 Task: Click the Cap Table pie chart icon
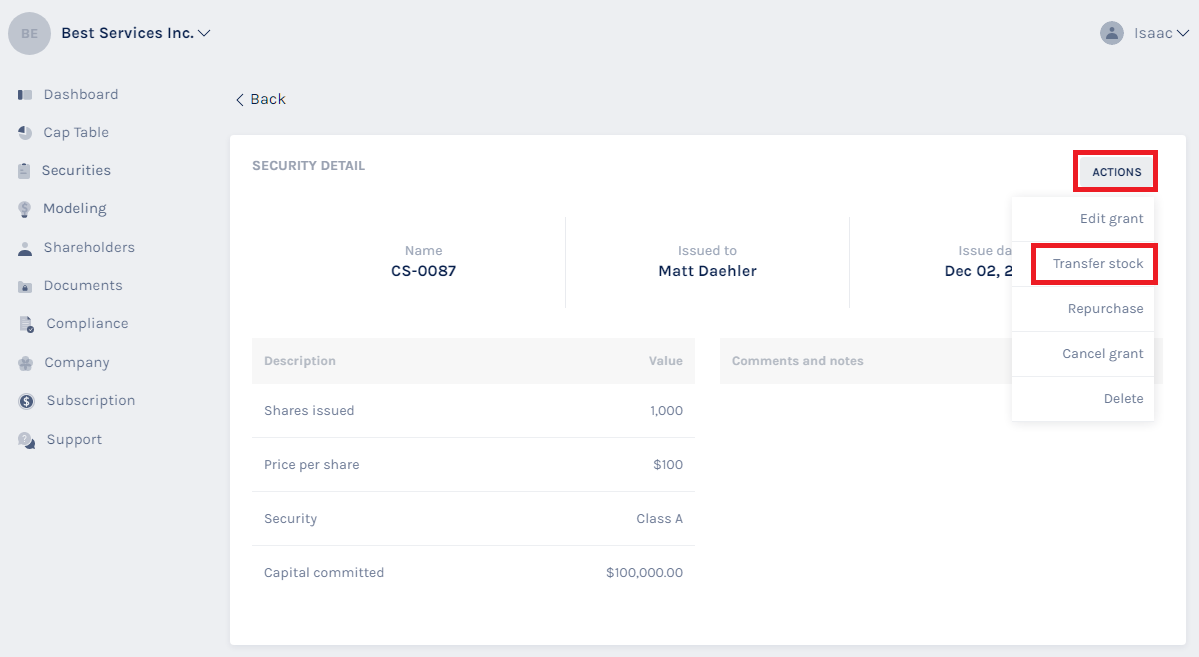[x=25, y=133]
